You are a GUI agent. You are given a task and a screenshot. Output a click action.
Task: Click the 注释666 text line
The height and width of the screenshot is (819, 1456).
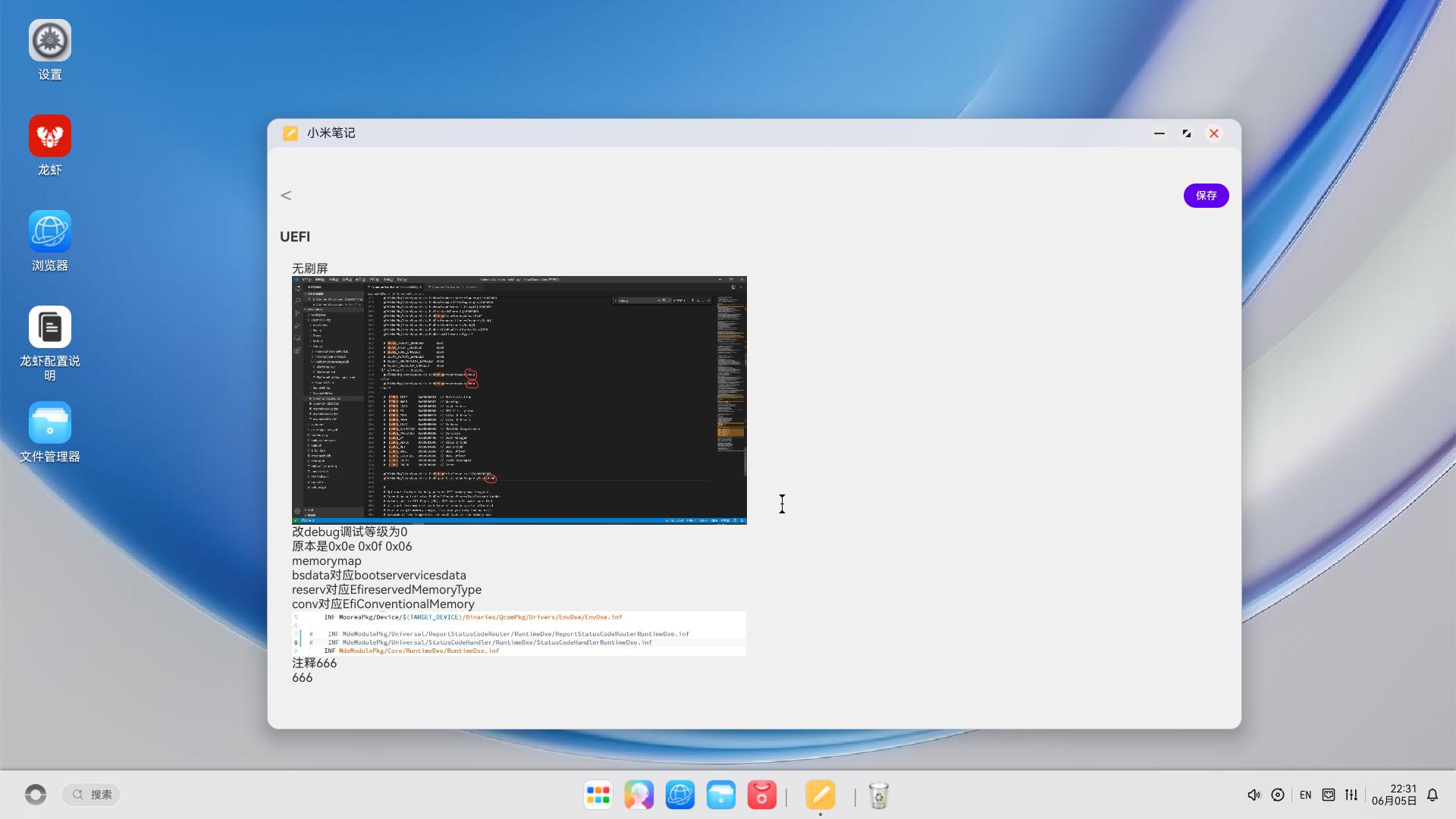[315, 663]
